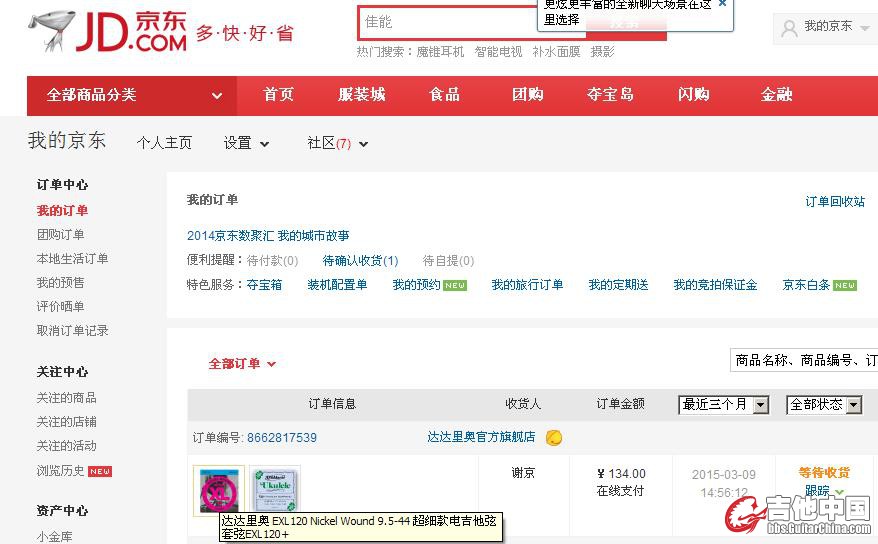
Task: Open 关注的店铺 in the sidebar
Action: [66, 422]
